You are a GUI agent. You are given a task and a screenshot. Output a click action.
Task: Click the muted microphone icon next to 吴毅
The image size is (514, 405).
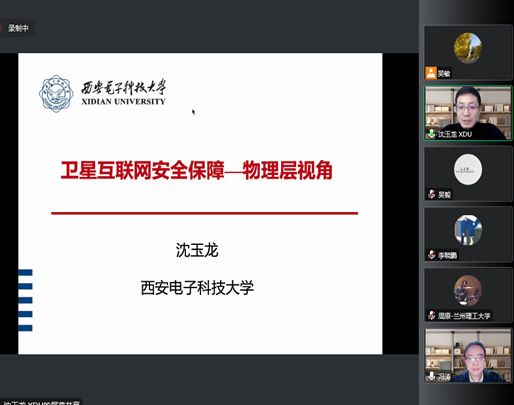pyautogui.click(x=432, y=194)
